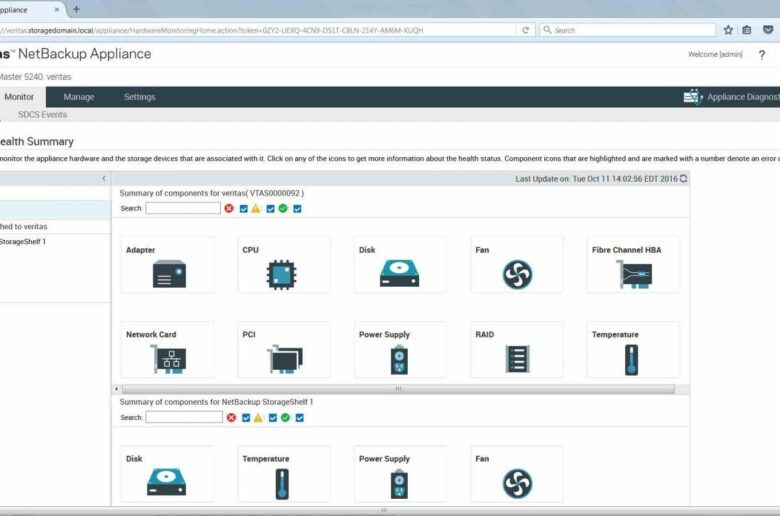Bookmark this page with the star icon

click(x=728, y=30)
